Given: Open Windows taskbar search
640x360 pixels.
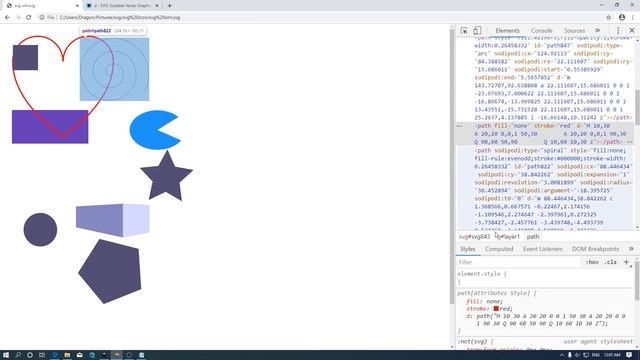Looking at the screenshot, I should pos(18,355).
